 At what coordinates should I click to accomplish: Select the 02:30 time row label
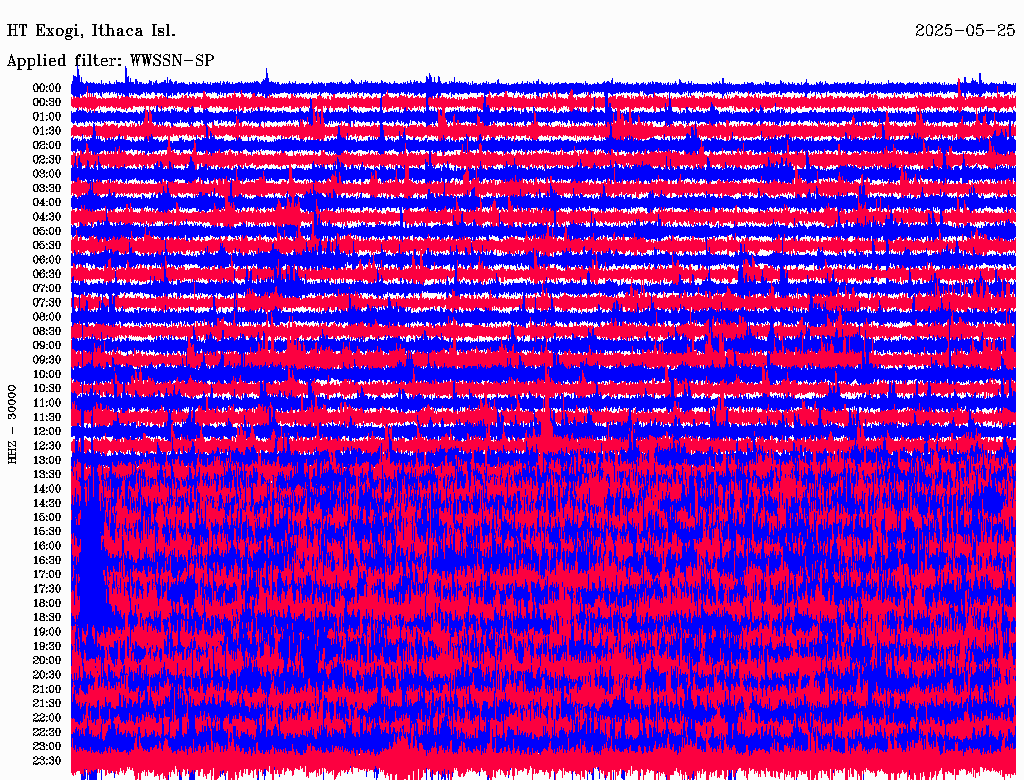[x=47, y=160]
